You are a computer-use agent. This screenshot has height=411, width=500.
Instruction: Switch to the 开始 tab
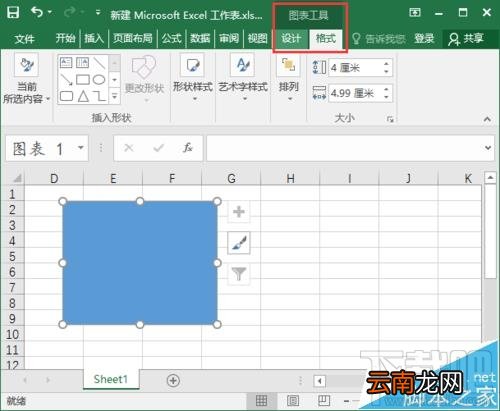[x=65, y=39]
